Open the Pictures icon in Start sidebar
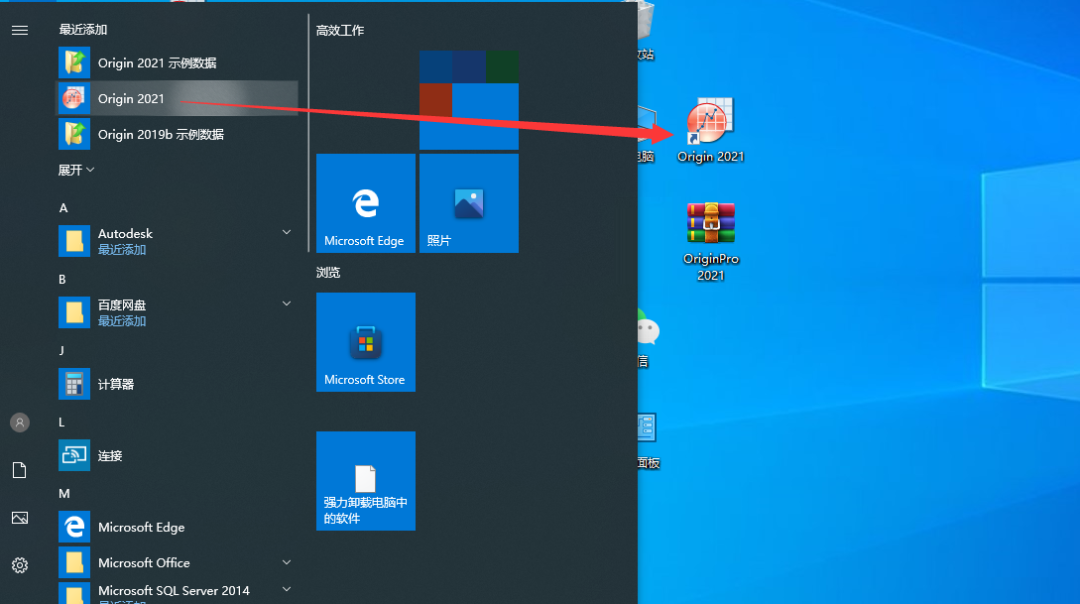This screenshot has width=1080, height=604. pyautogui.click(x=19, y=518)
